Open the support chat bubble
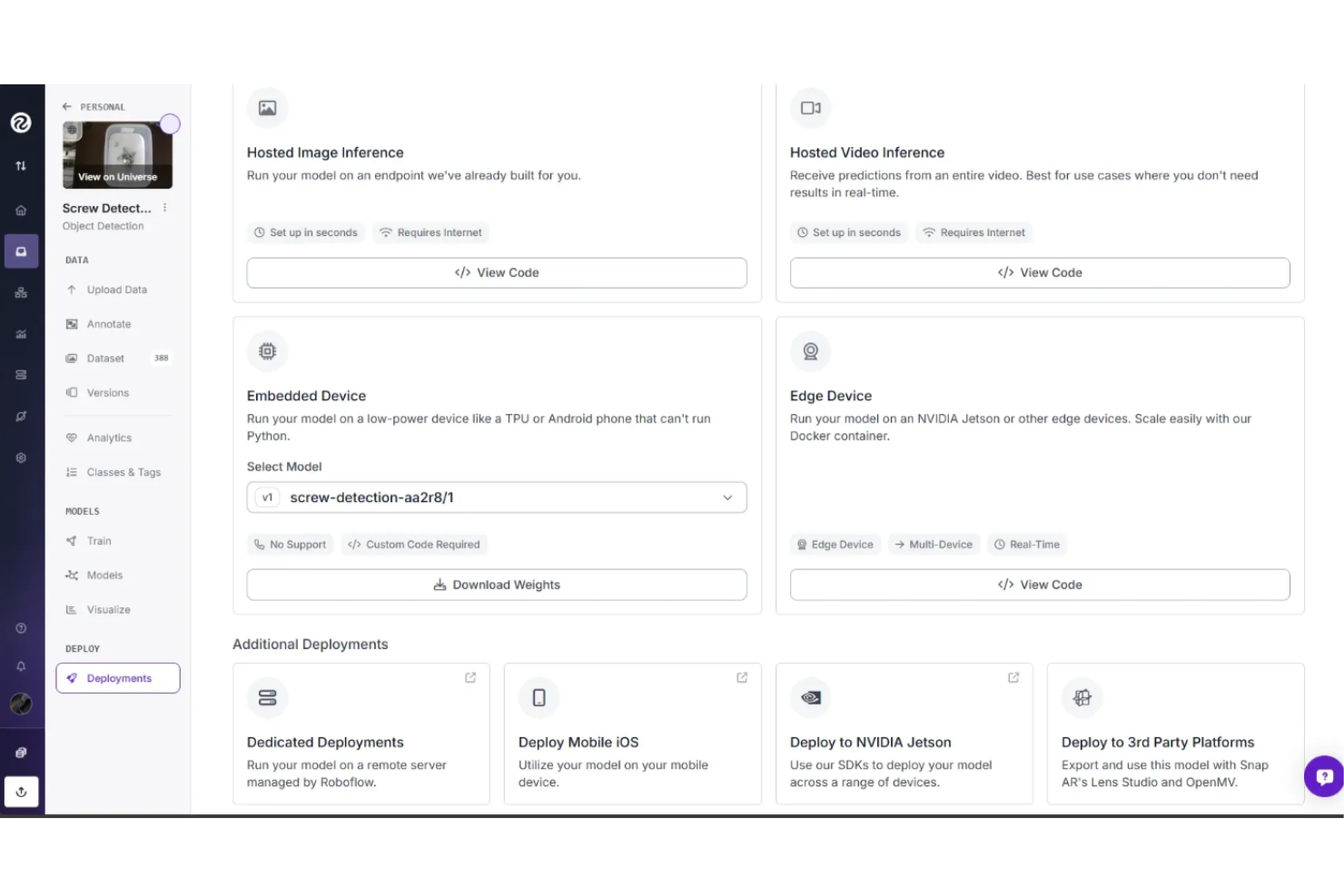The width and height of the screenshot is (1344, 896). 1324,777
